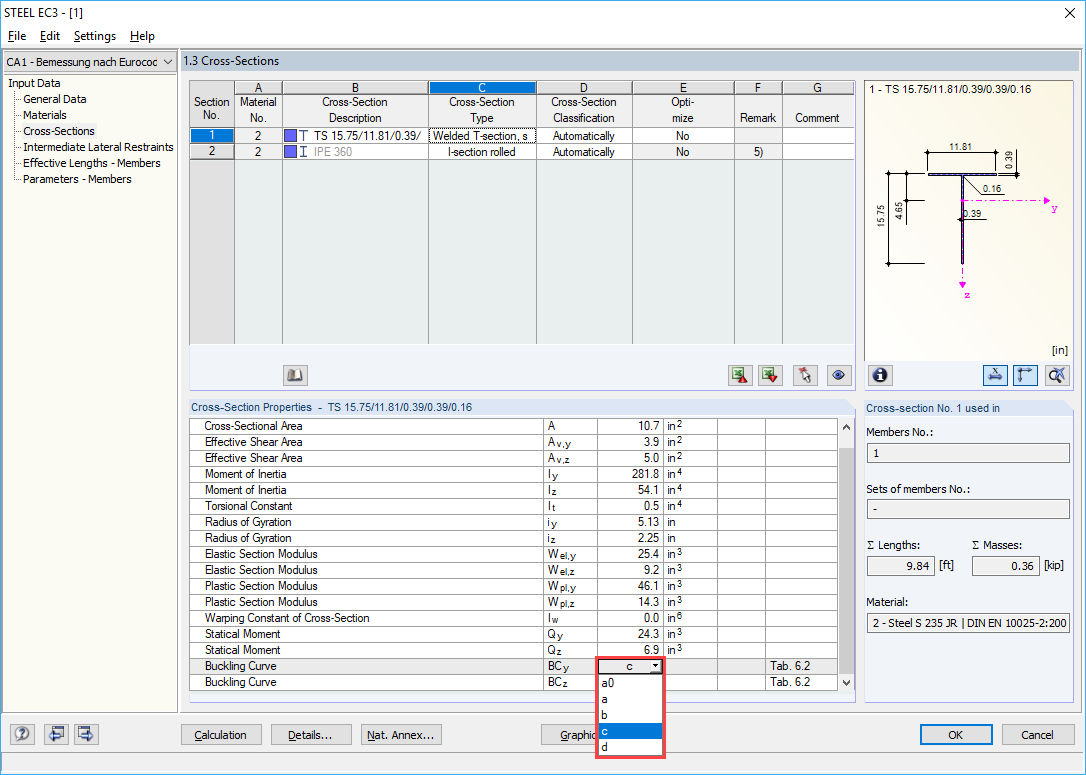This screenshot has width=1086, height=775.
Task: Open cross-section info icon under drawing
Action: point(880,375)
